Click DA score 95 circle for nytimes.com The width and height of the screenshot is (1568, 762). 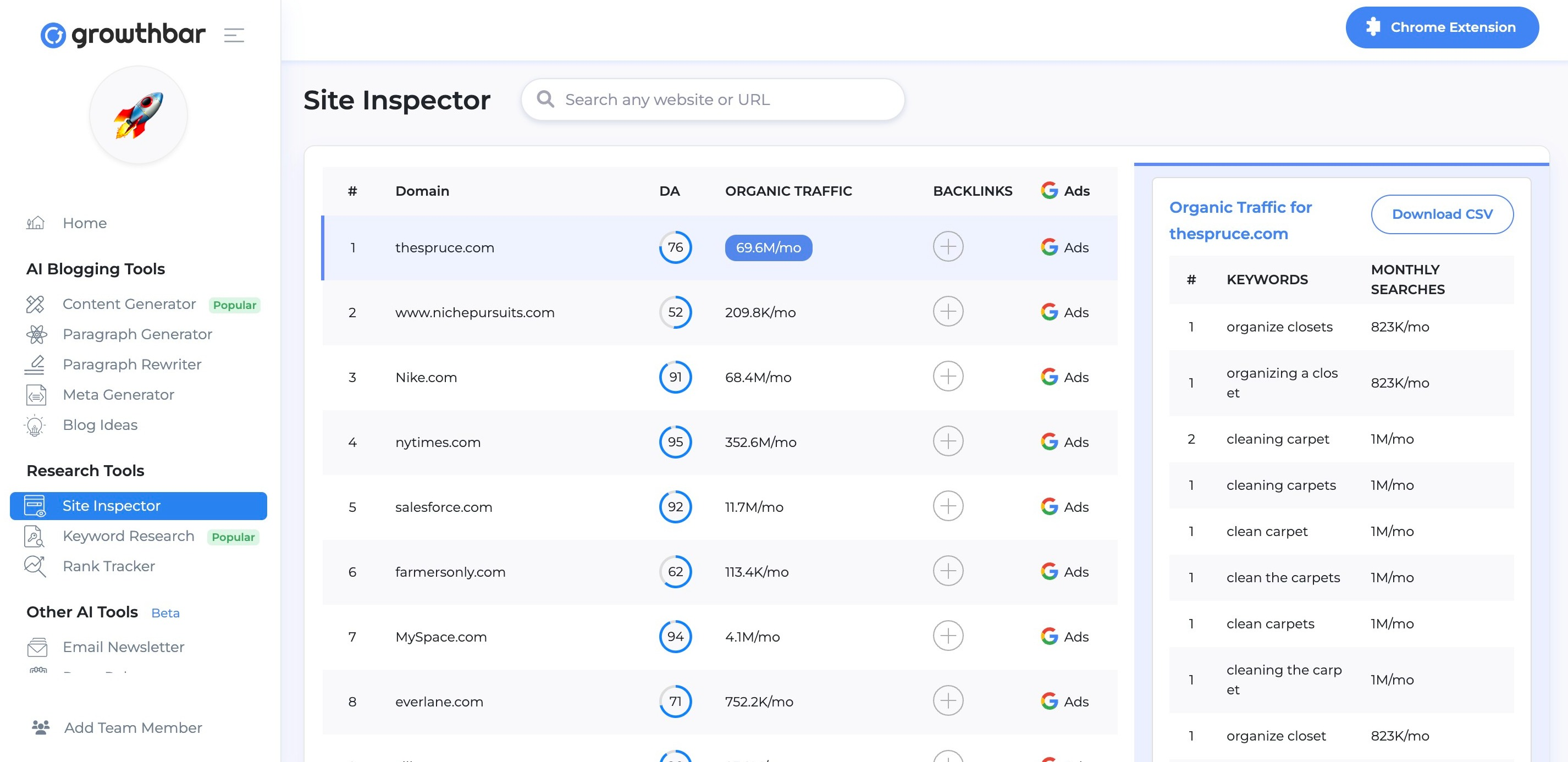[x=675, y=442]
